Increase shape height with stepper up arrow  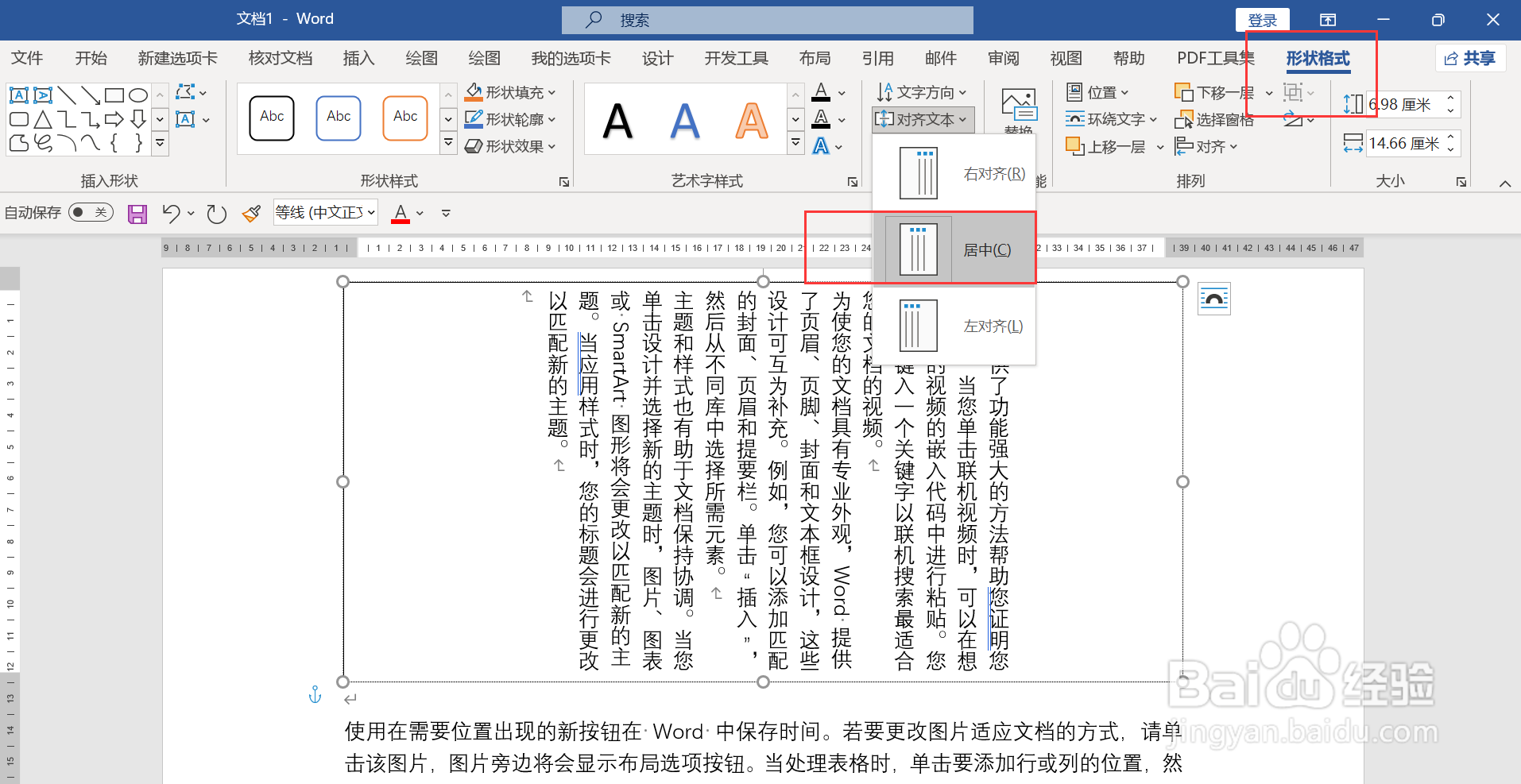tap(1451, 98)
